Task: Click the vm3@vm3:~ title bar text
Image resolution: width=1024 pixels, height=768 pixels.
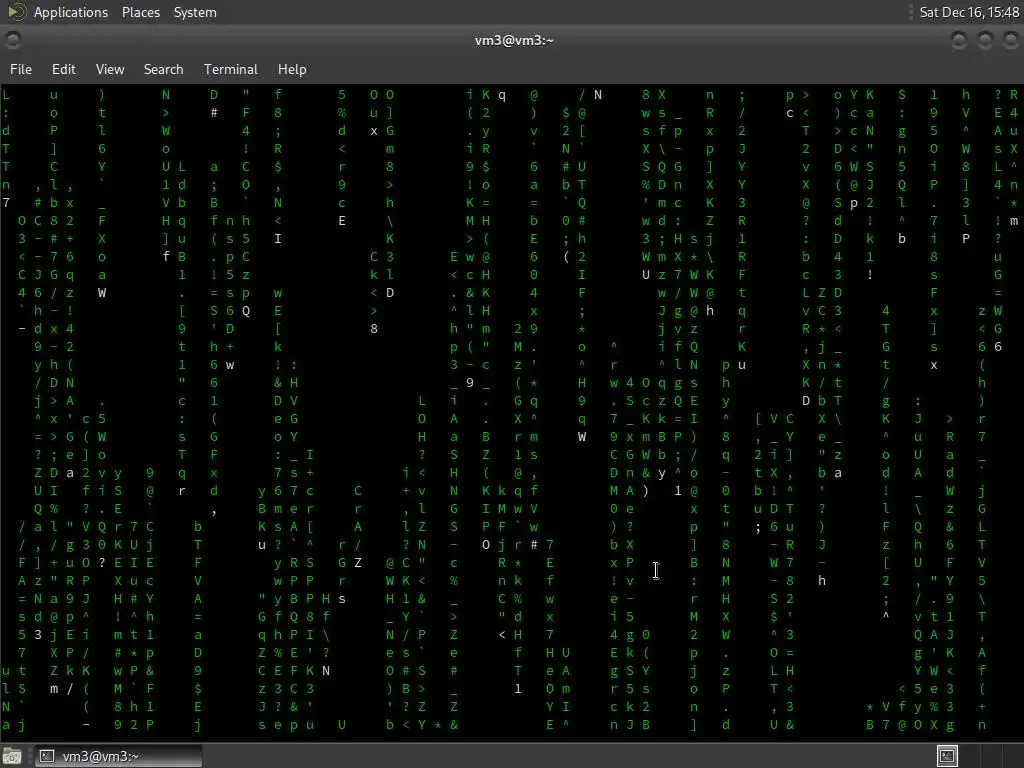Action: [514, 40]
